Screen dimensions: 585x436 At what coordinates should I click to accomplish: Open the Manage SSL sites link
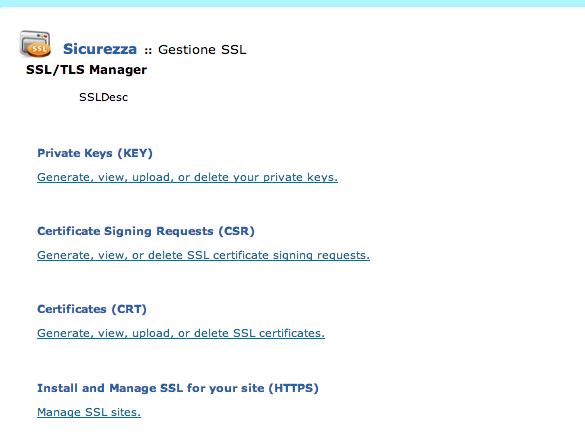(89, 412)
